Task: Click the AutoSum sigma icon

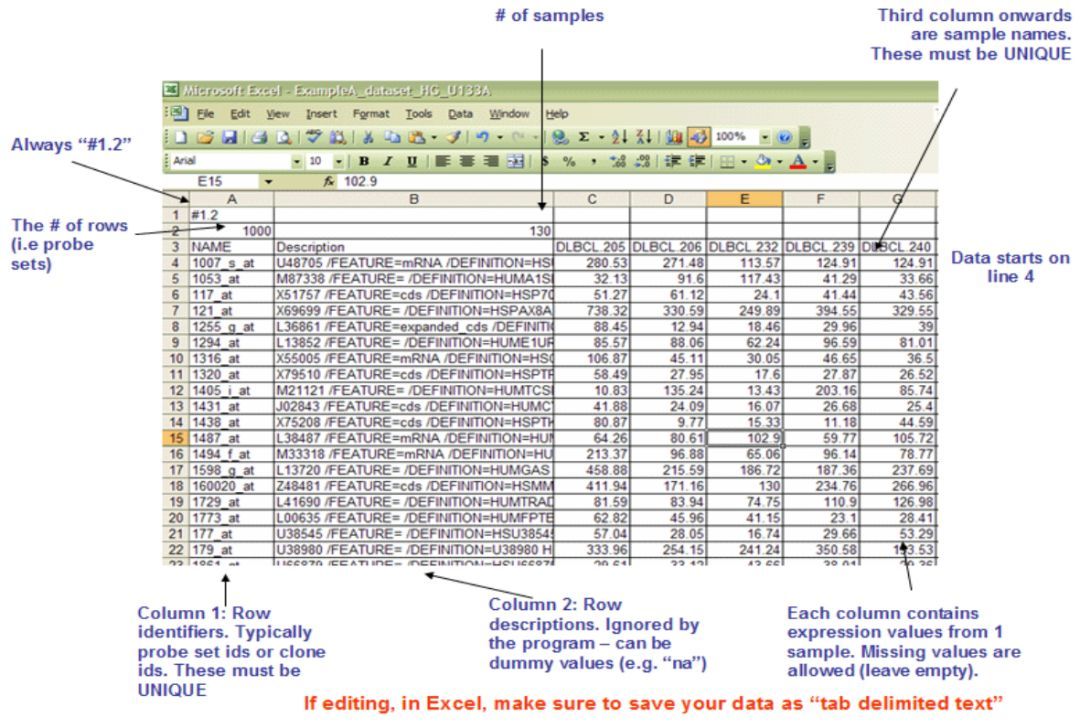Action: [x=583, y=137]
